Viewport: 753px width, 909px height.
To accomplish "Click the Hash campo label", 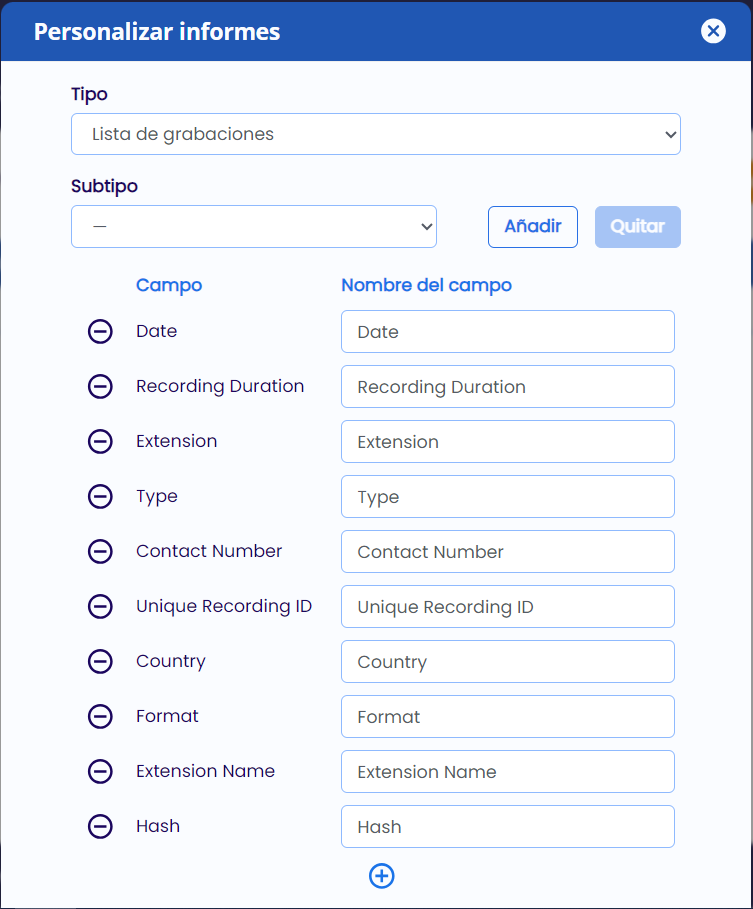I will click(x=158, y=827).
